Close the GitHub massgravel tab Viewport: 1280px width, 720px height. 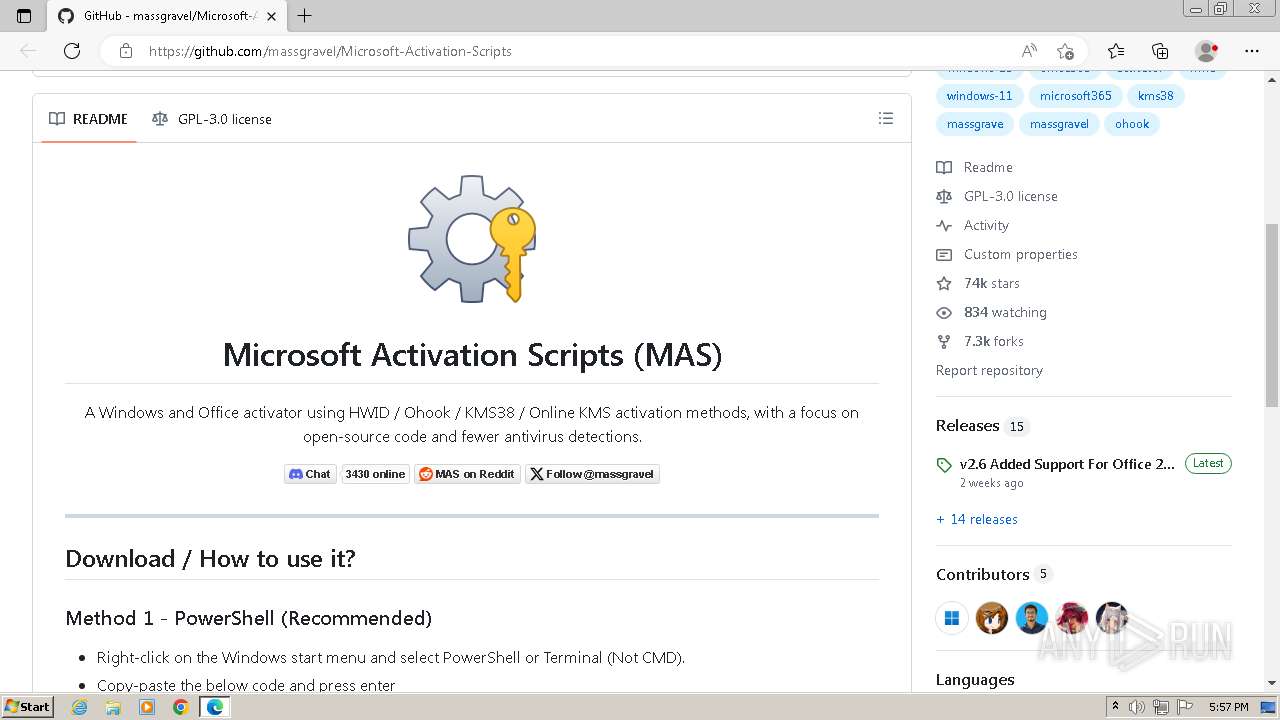click(x=271, y=16)
